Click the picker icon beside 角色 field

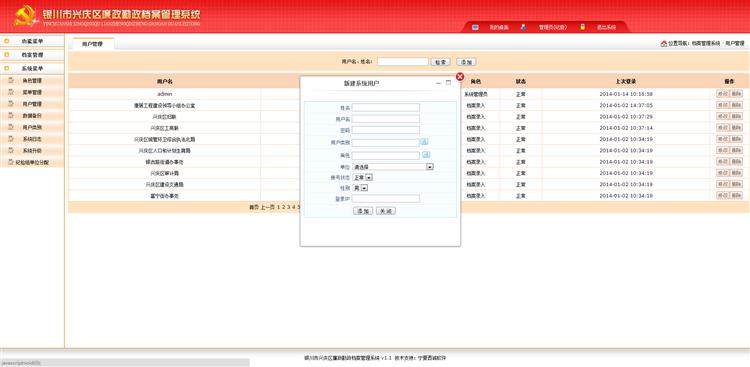tap(426, 155)
